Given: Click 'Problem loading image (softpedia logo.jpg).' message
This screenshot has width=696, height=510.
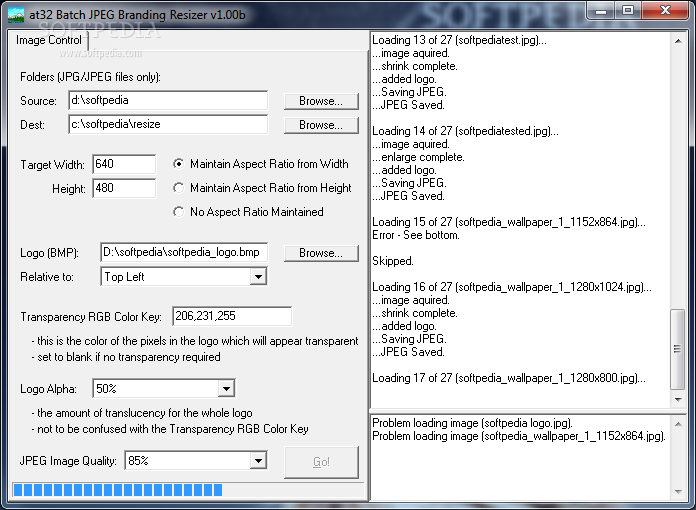Looking at the screenshot, I should (x=472, y=423).
